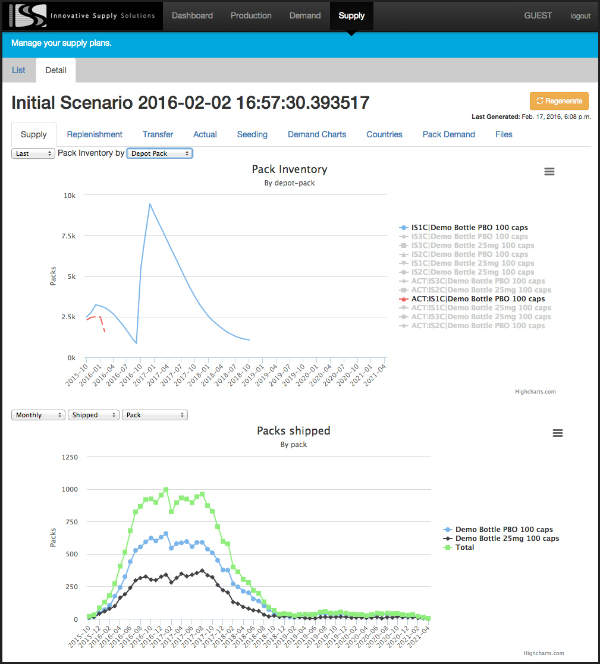The width and height of the screenshot is (600, 664).
Task: Switch to the Demand Charts tab
Action: (x=317, y=134)
